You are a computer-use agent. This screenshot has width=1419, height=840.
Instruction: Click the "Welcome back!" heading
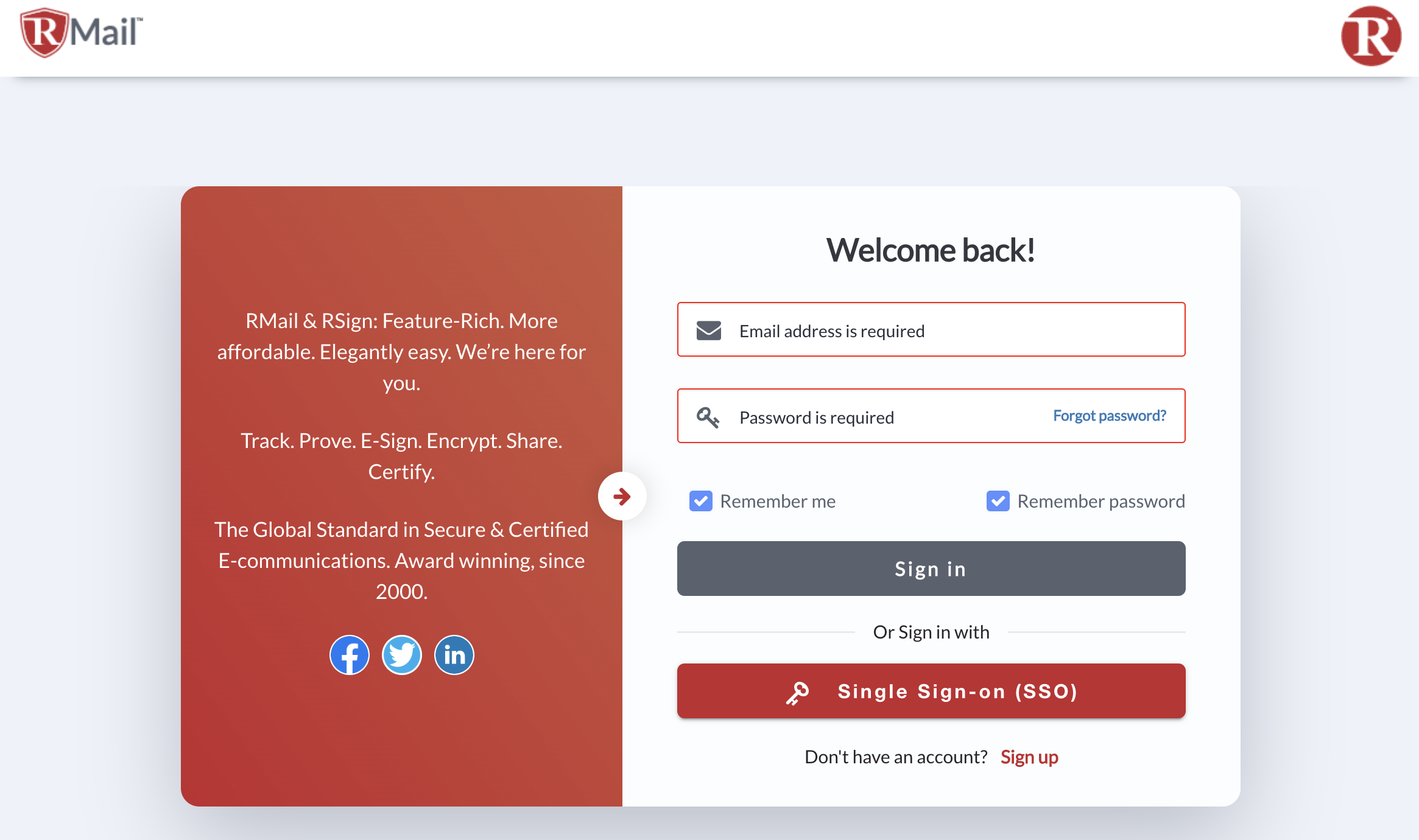click(931, 250)
